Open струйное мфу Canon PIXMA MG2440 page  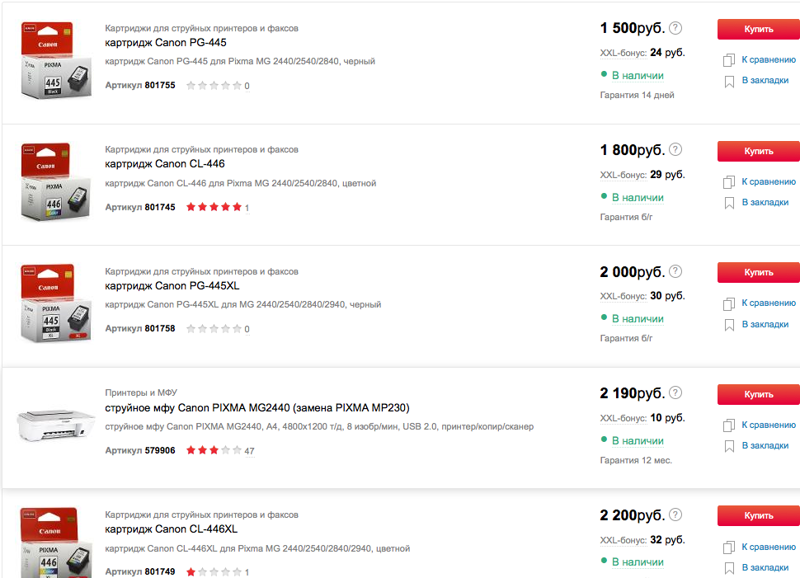coord(257,408)
